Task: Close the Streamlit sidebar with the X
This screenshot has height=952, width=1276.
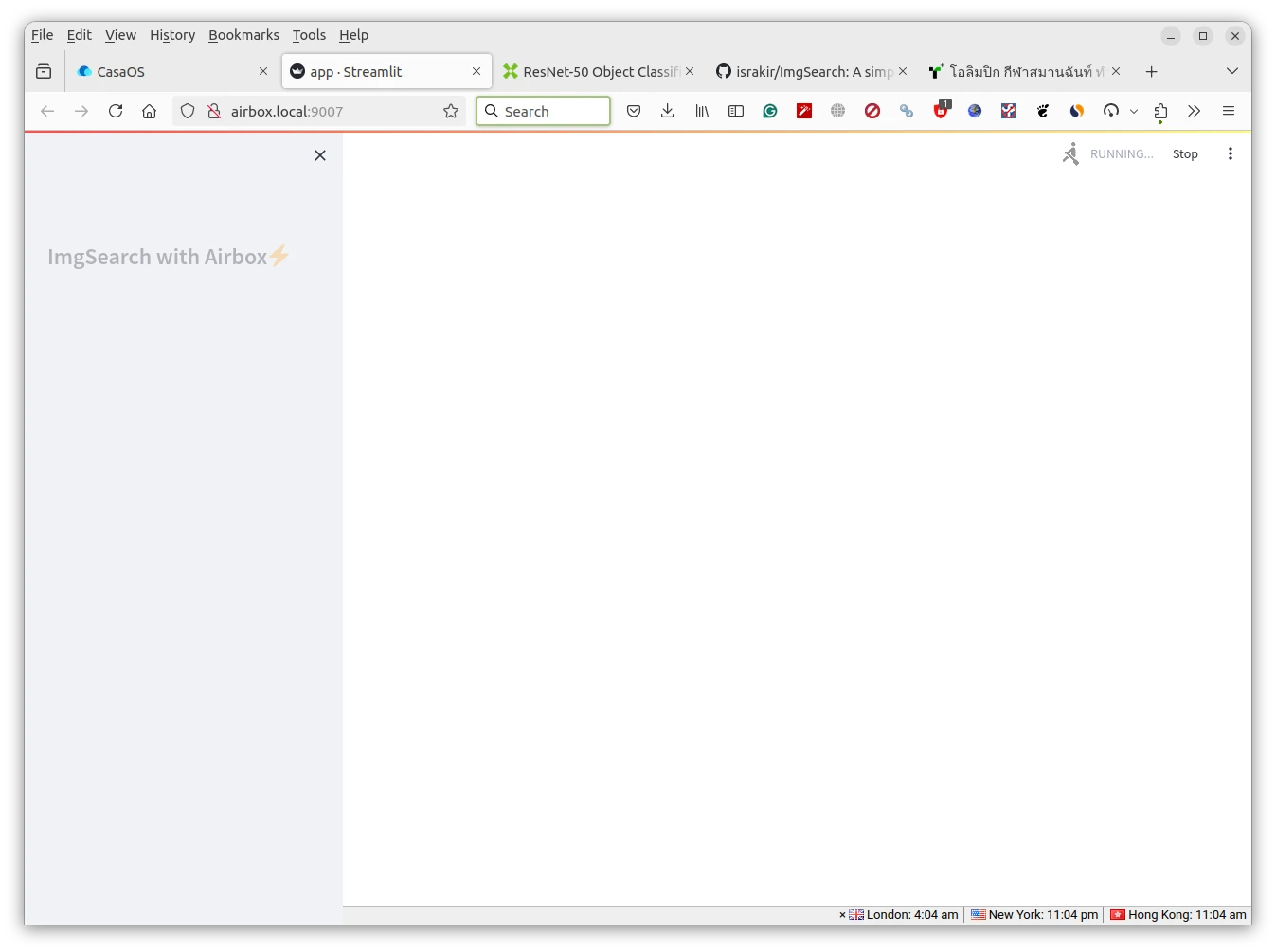Action: 320,155
